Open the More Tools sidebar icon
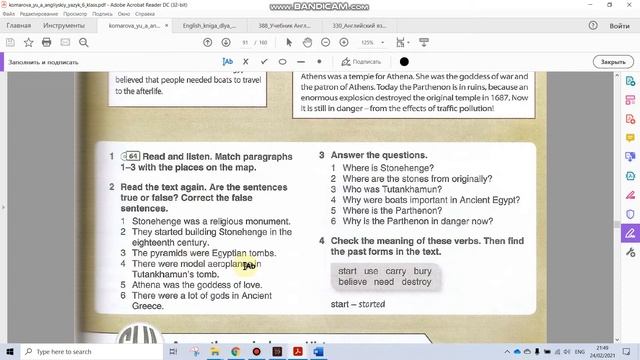This screenshot has width=640, height=360. point(630,253)
